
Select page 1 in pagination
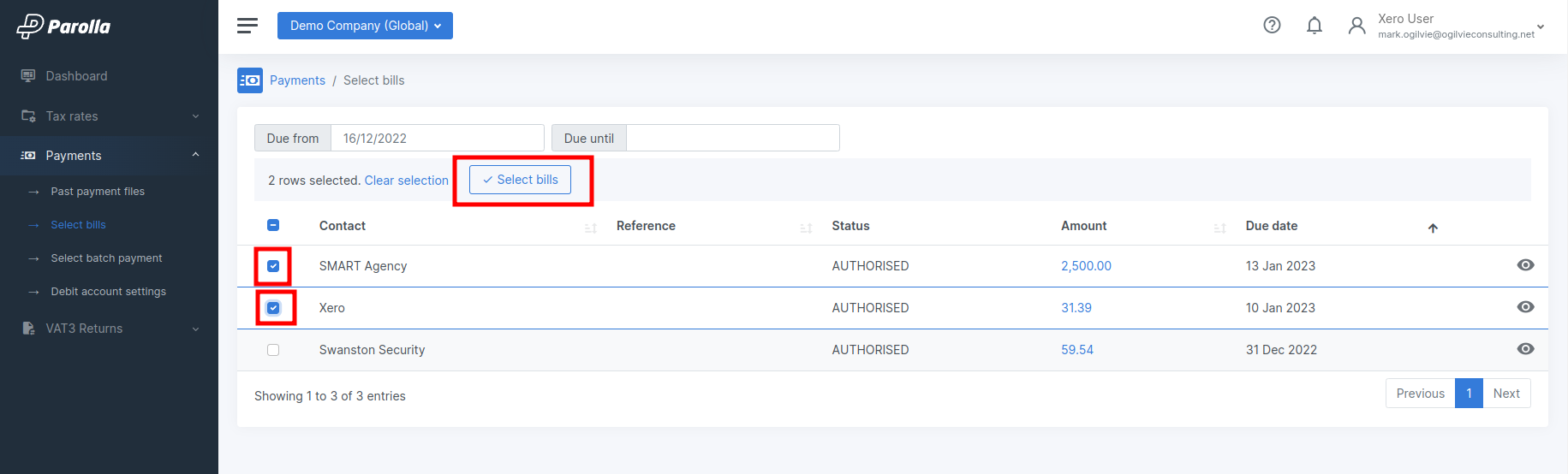tap(1469, 394)
